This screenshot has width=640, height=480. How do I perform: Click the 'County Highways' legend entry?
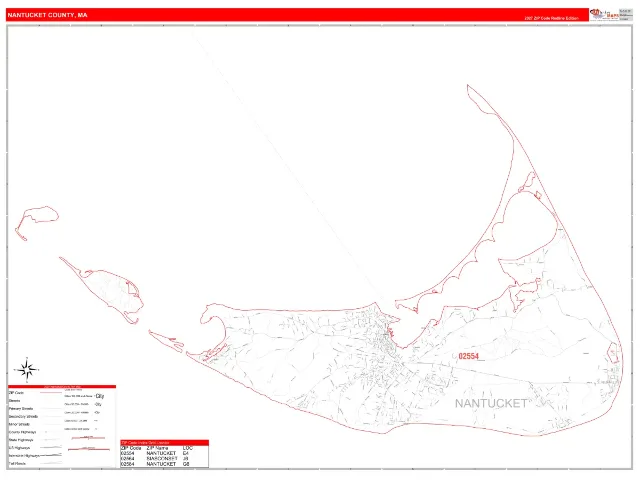tap(22, 432)
